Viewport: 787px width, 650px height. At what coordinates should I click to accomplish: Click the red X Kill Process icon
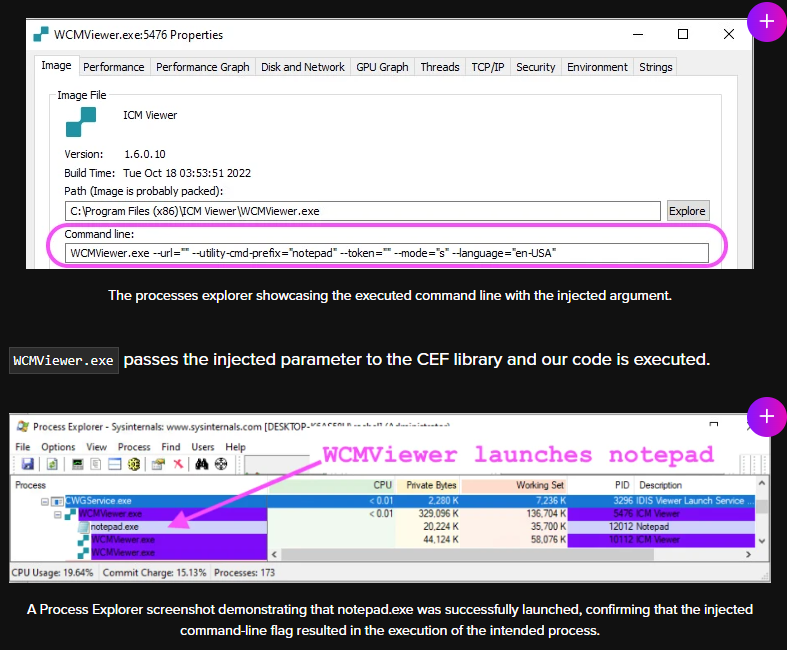point(178,464)
